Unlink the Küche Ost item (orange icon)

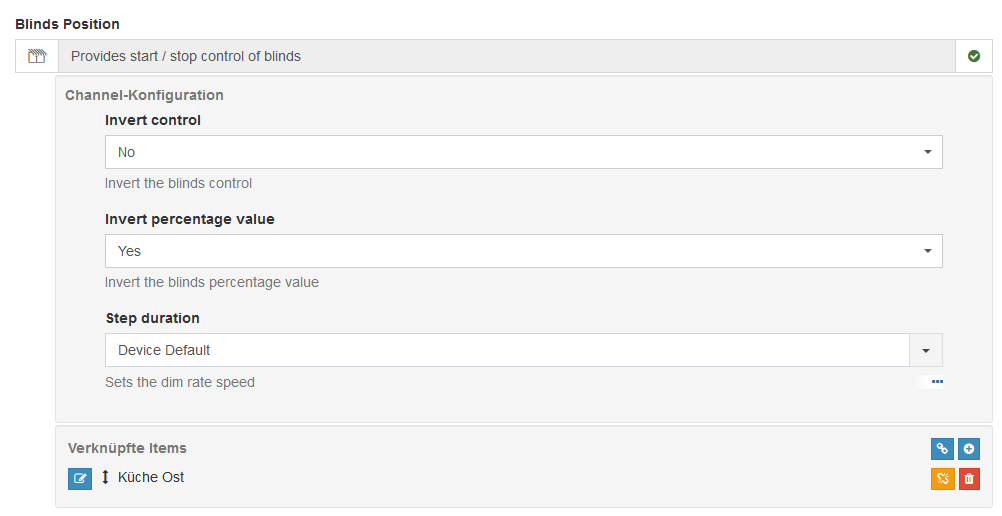[942, 479]
